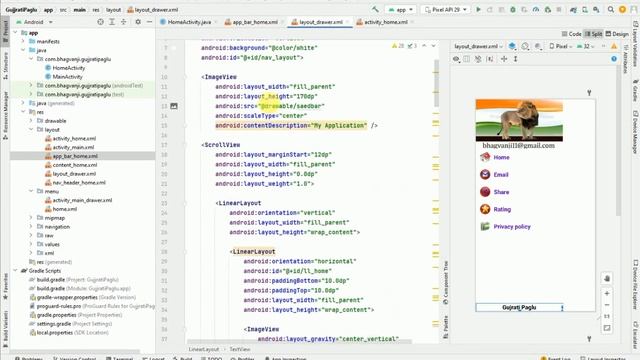Toggle the Resource Manager side tab
The height and width of the screenshot is (360, 640).
pyautogui.click(x=5, y=115)
